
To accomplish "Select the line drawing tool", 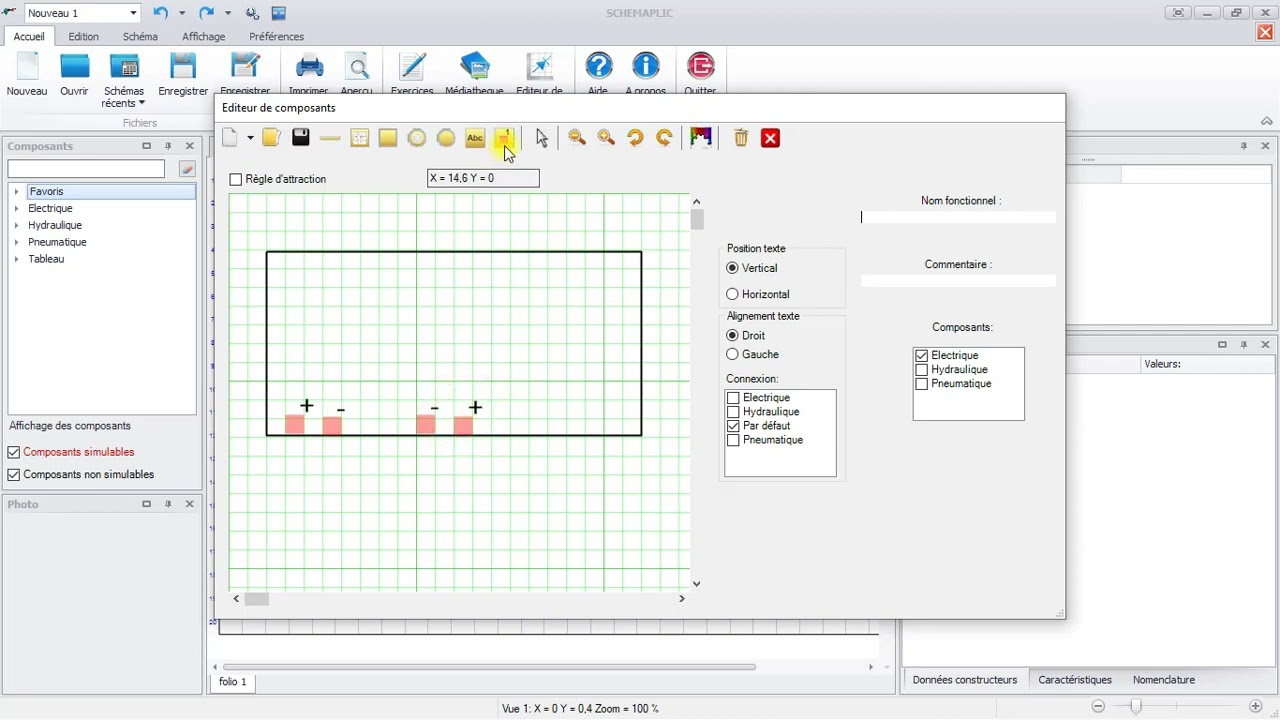I will click(330, 138).
